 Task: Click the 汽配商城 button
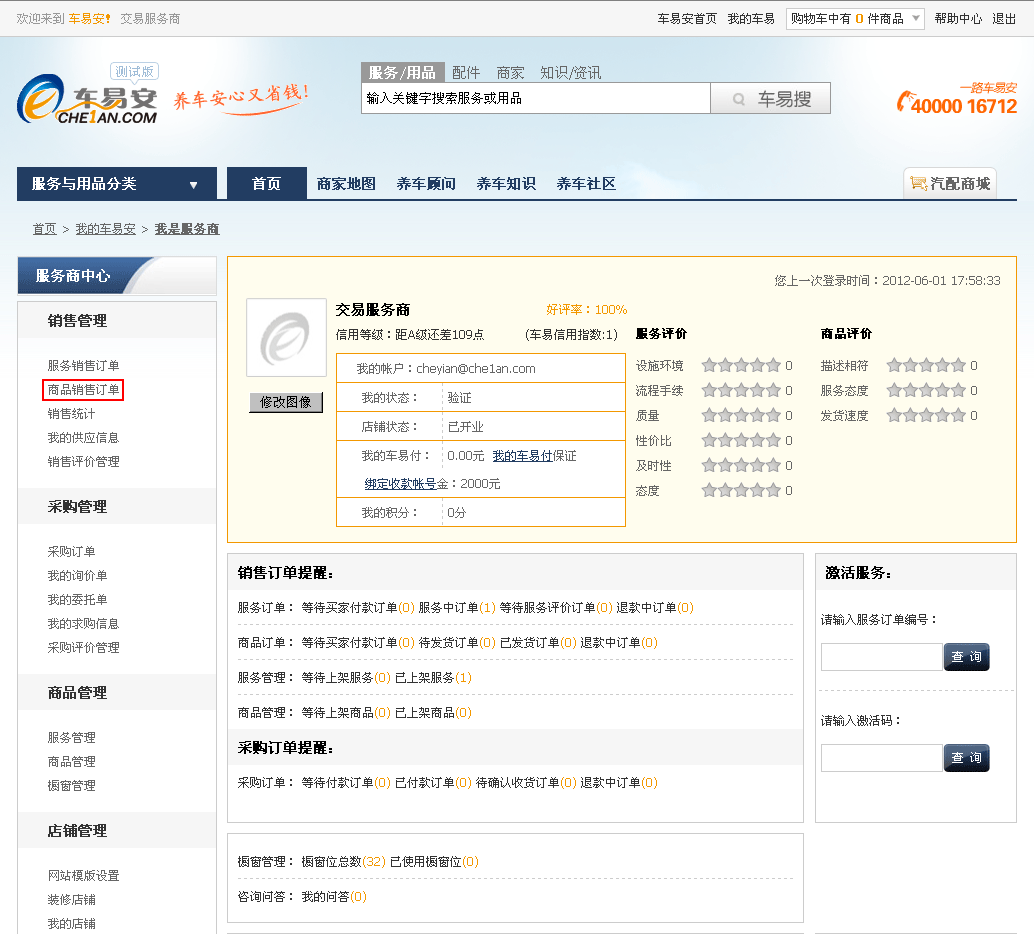point(950,183)
